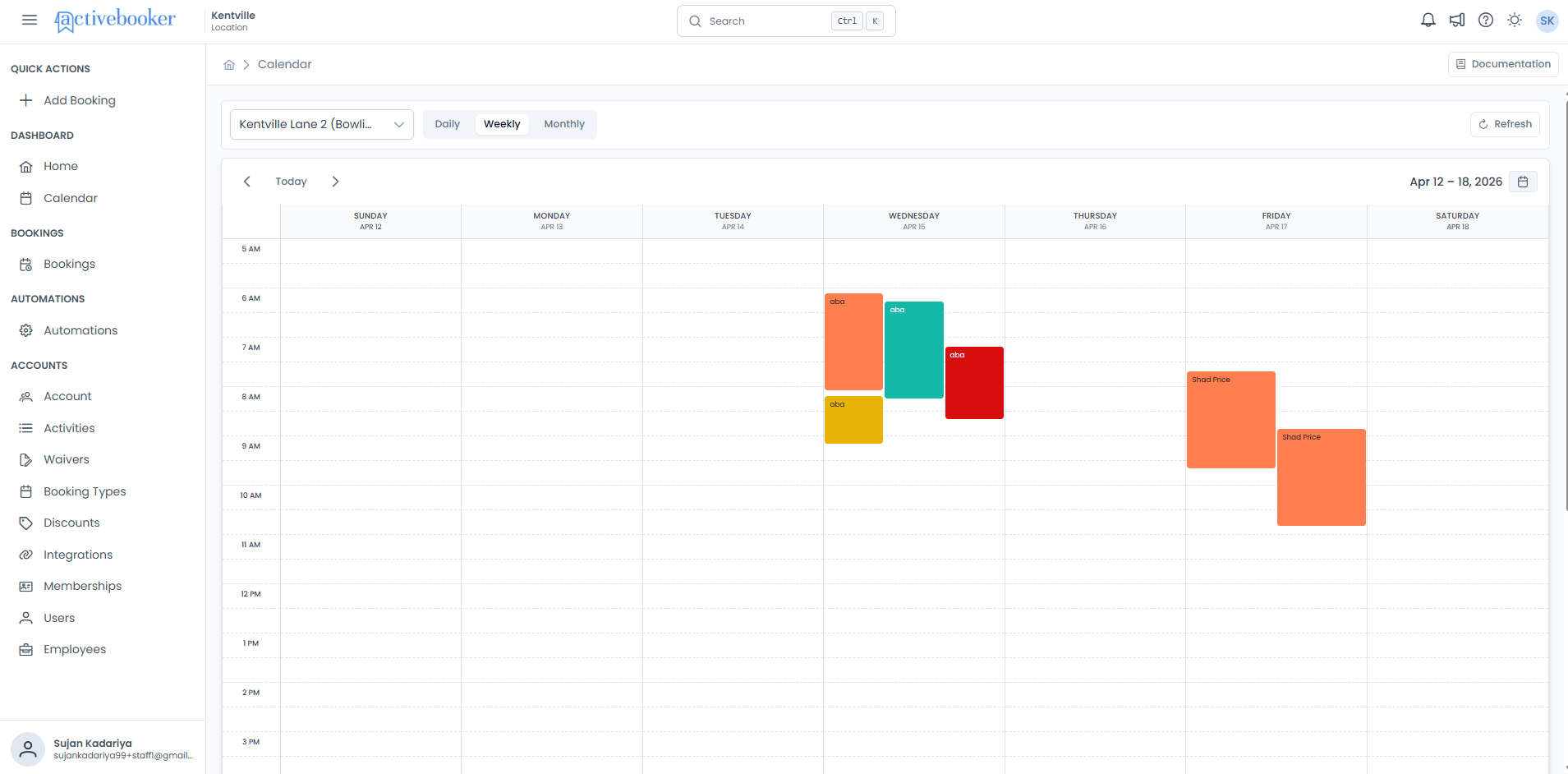
Task: Open the SK user avatar menu
Action: click(1547, 21)
